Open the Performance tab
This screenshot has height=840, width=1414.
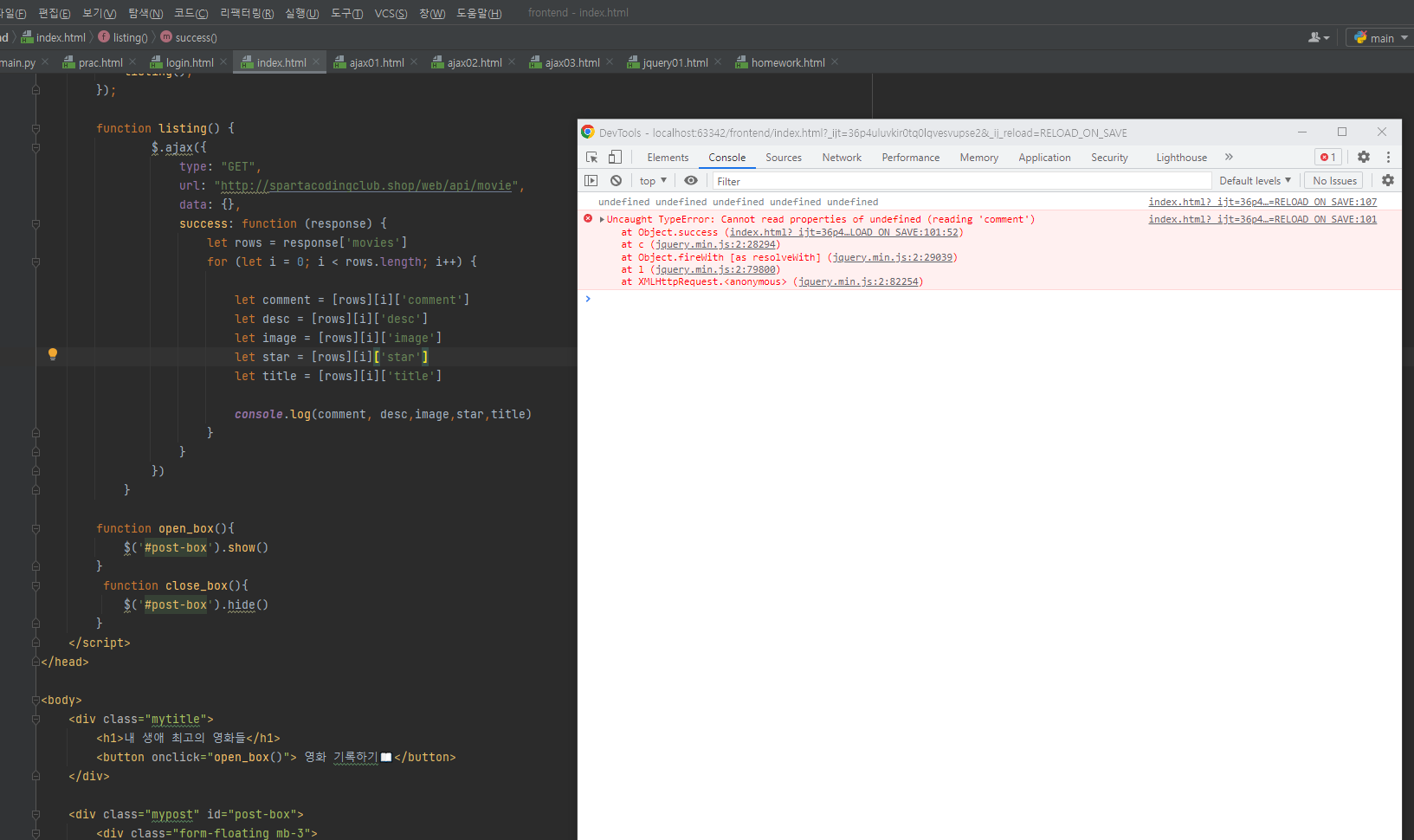tap(911, 158)
